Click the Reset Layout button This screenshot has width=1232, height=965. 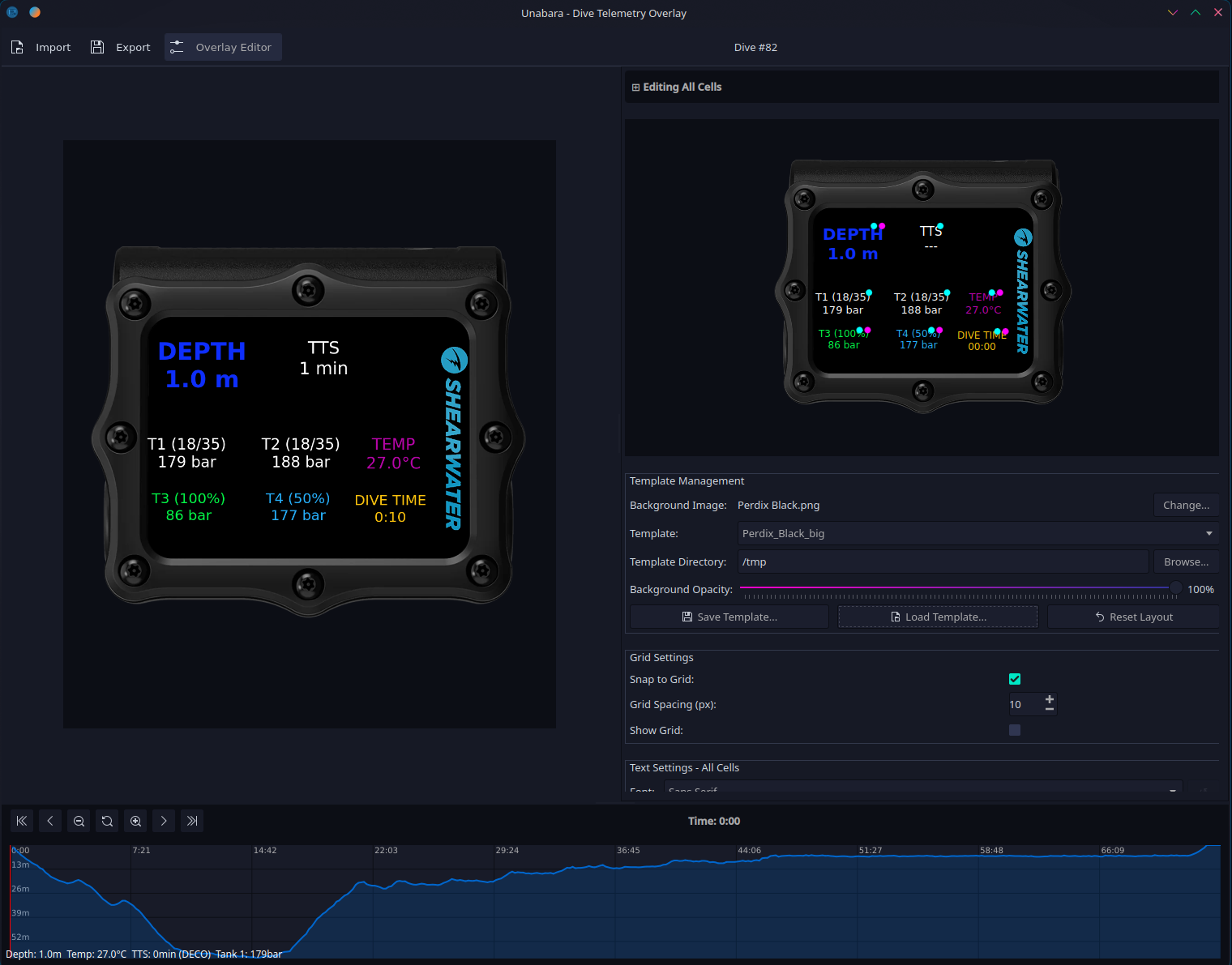[1133, 617]
